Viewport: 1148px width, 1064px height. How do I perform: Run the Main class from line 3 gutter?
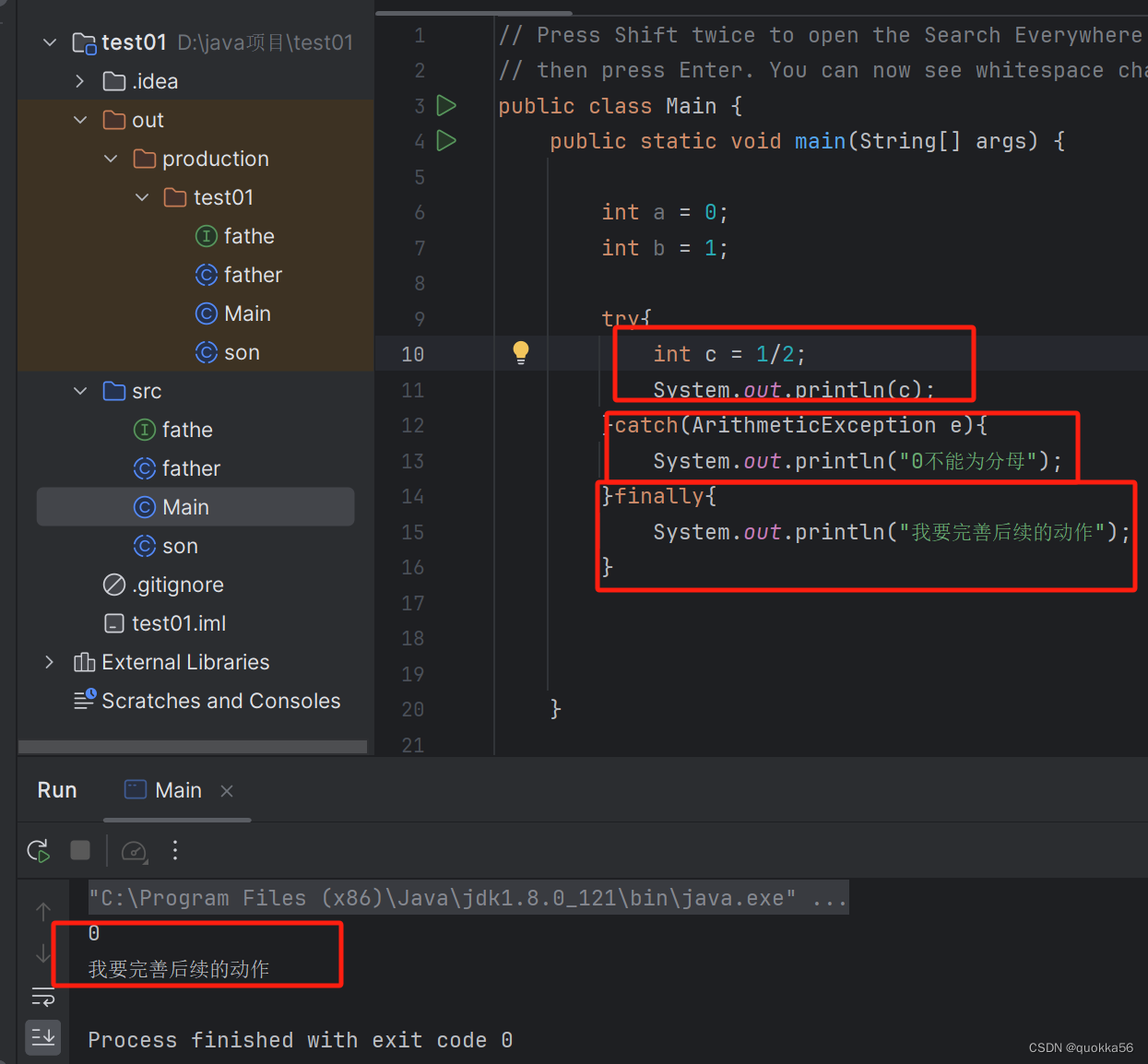coord(446,105)
